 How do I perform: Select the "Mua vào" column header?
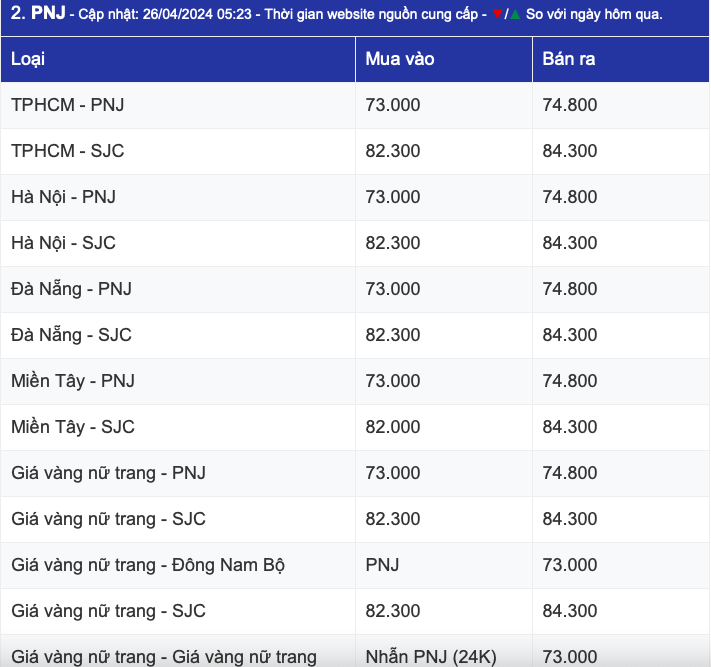tap(400, 59)
